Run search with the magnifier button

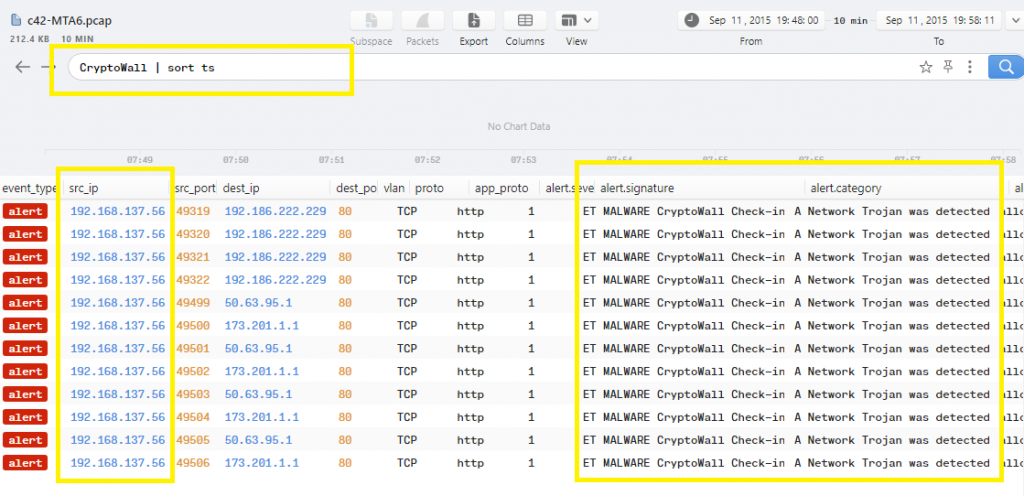[1006, 67]
